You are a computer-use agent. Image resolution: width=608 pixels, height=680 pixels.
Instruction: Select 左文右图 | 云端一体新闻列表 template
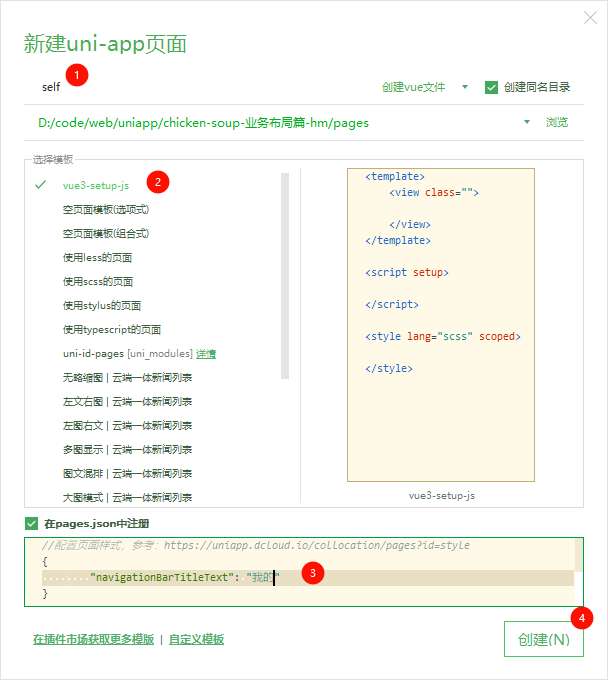(x=127, y=402)
